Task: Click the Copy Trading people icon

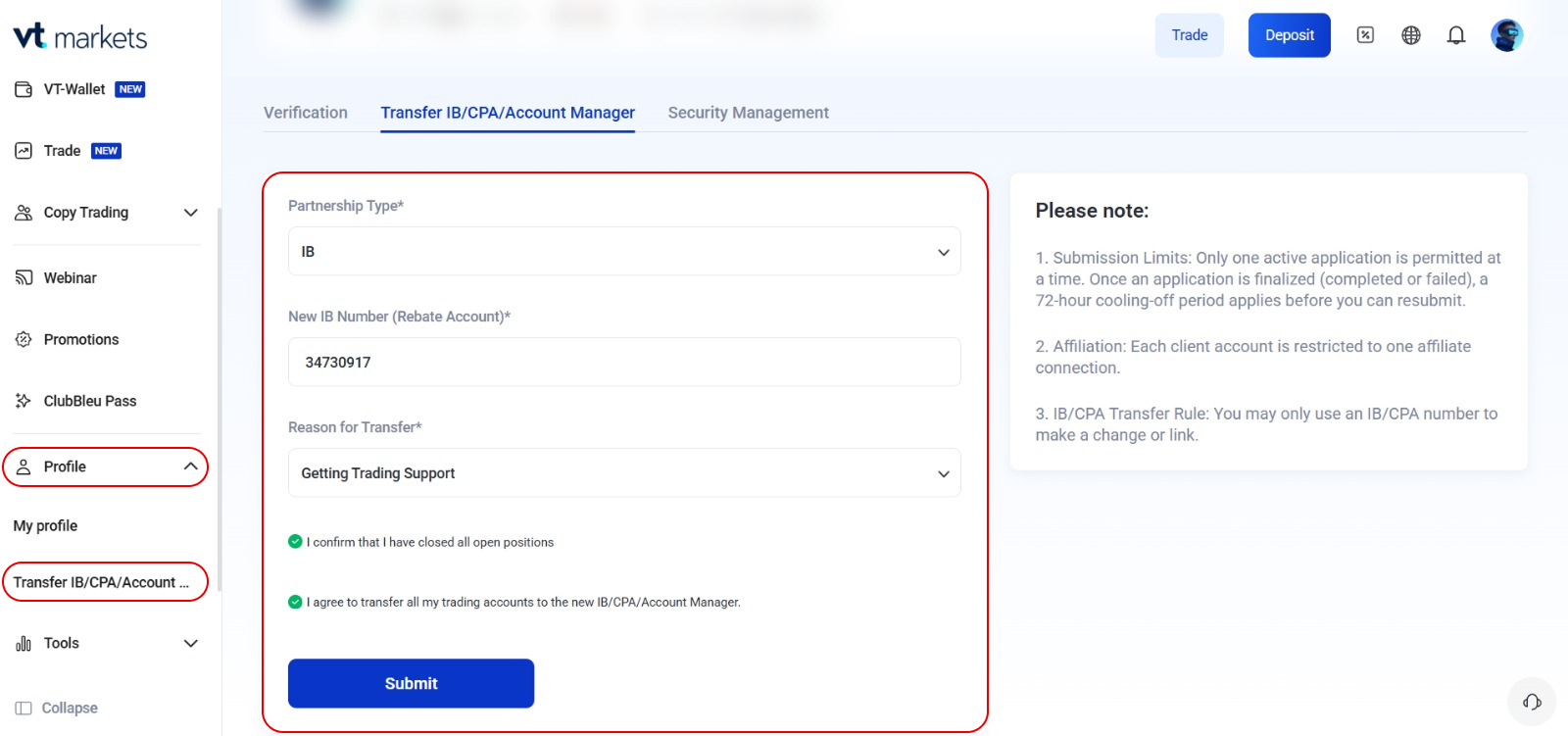Action: tap(24, 213)
